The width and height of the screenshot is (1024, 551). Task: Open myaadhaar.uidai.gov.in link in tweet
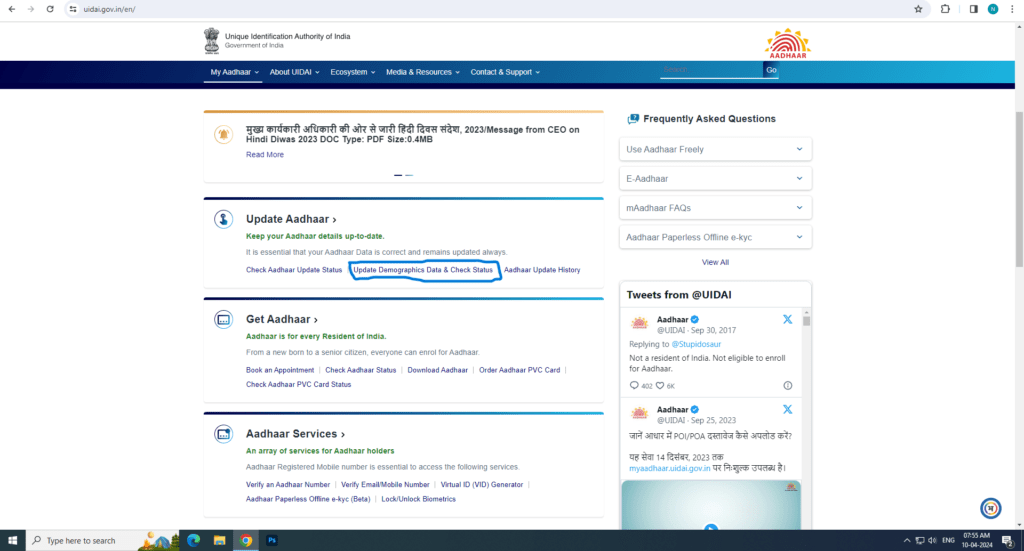tap(669, 468)
